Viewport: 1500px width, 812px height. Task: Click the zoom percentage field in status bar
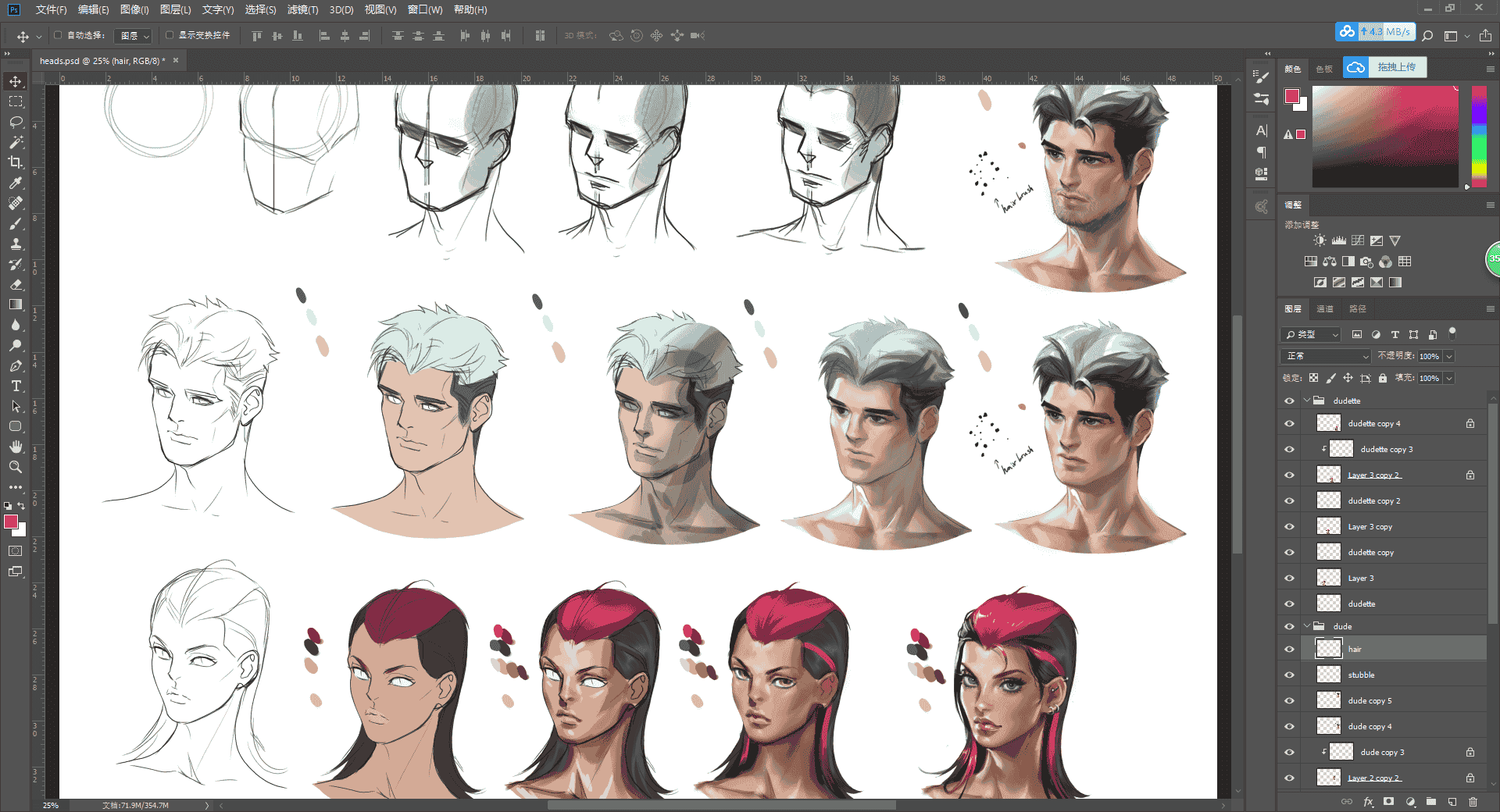tap(51, 805)
